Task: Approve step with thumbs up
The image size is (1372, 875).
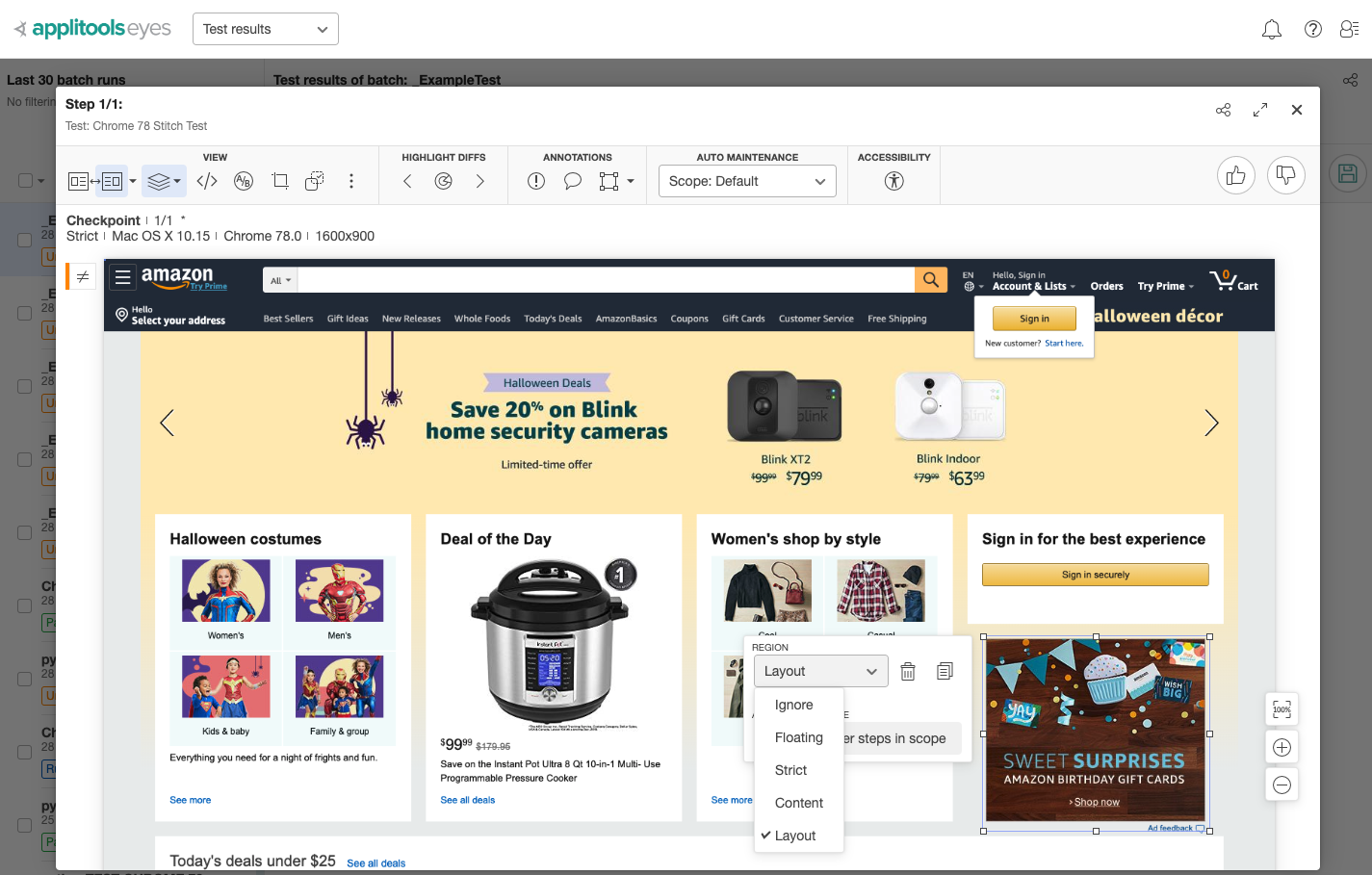Action: coord(1236,175)
